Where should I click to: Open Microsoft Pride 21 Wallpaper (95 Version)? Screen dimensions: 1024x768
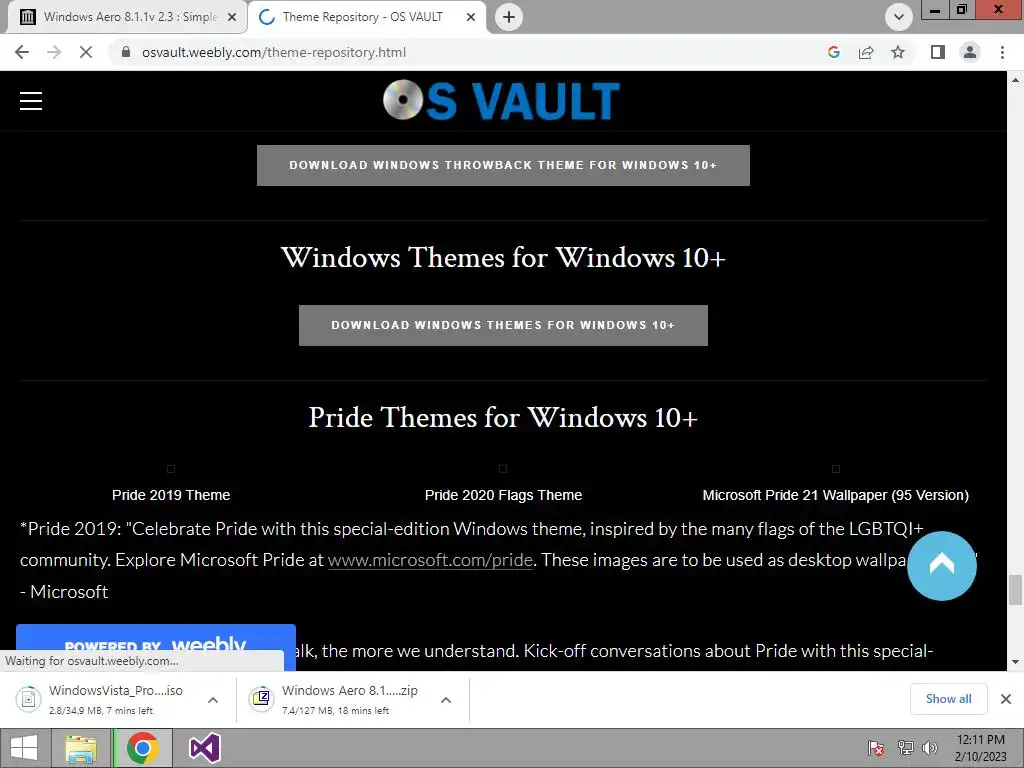point(835,495)
